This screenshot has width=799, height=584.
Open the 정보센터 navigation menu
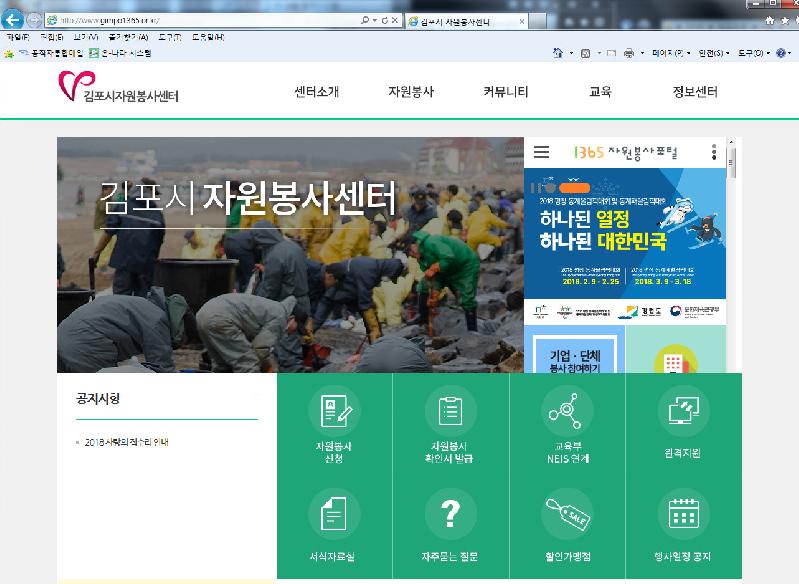pyautogui.click(x=695, y=92)
